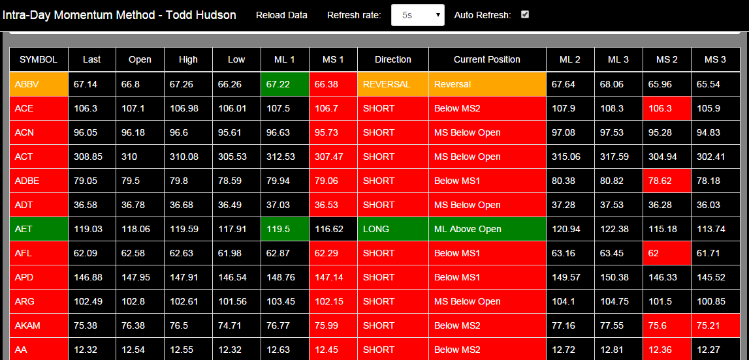
Task: Click AA's MS 2 value 12.36
Action: (x=667, y=350)
